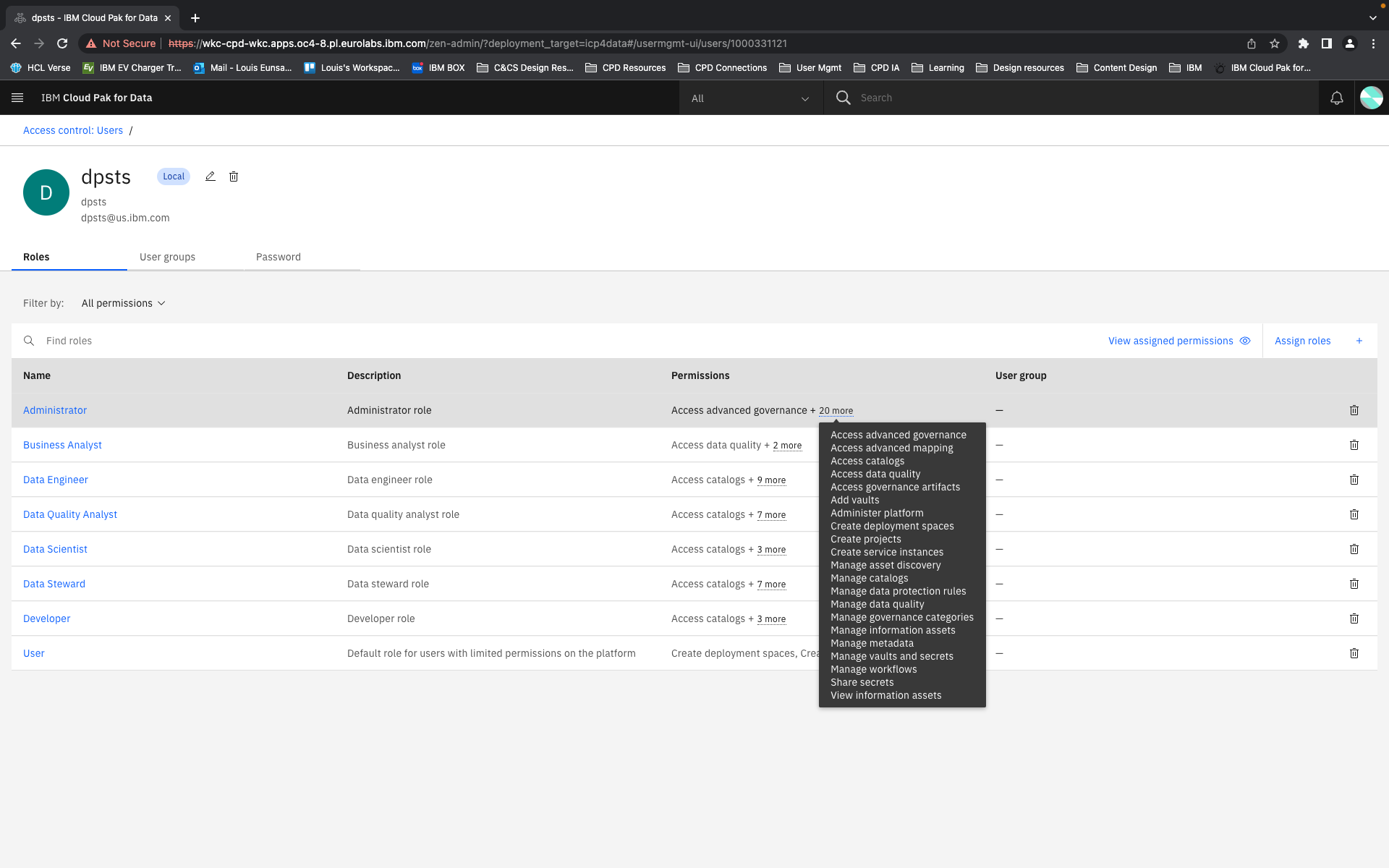Click the search magnifier icon in header

pyautogui.click(x=843, y=98)
